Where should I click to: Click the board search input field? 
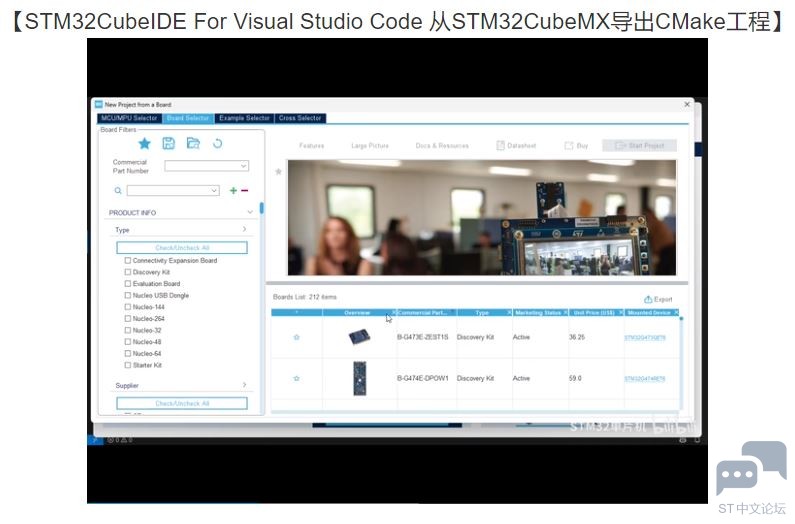click(x=172, y=190)
